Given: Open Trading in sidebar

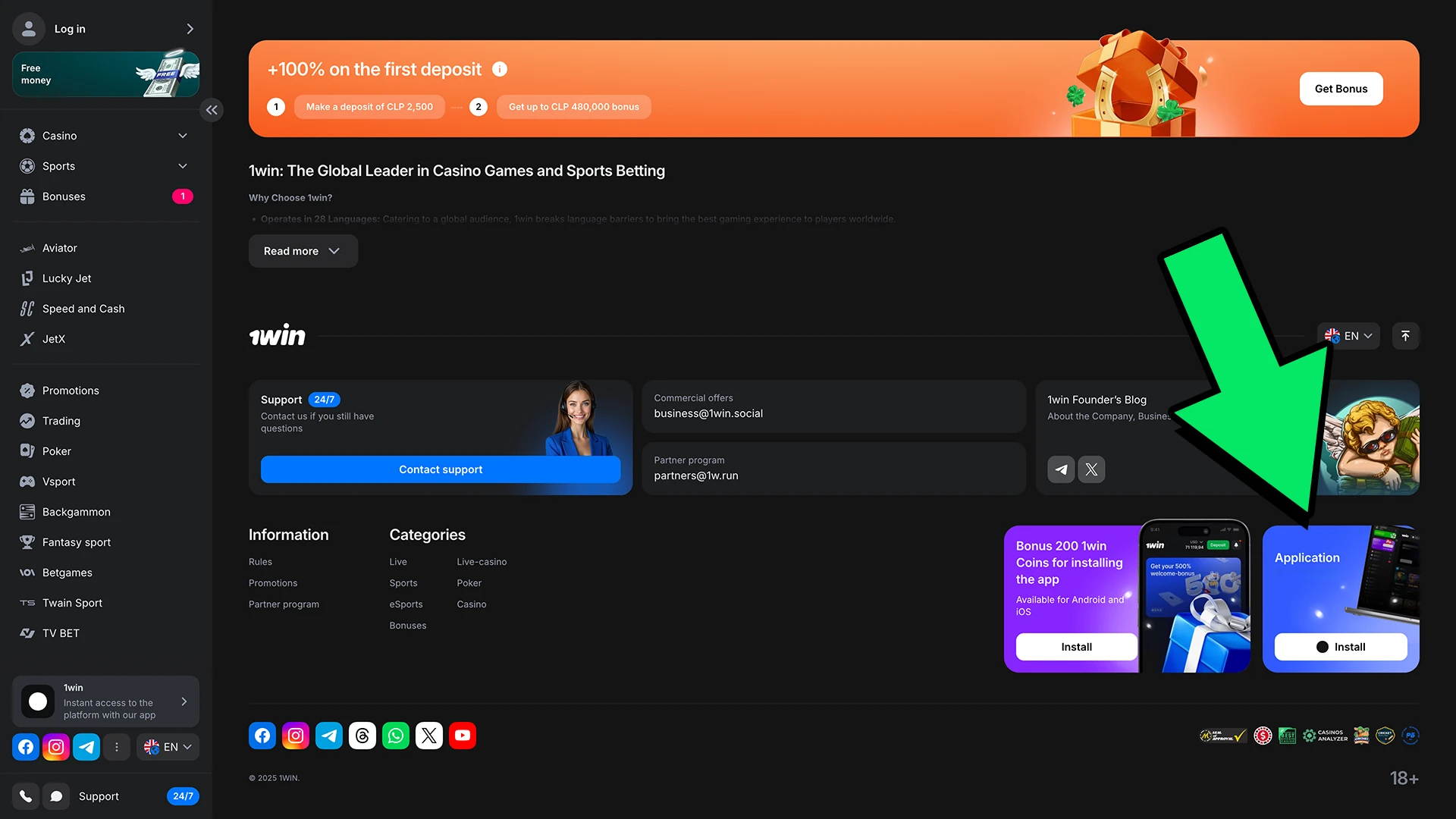Looking at the screenshot, I should coord(105,421).
